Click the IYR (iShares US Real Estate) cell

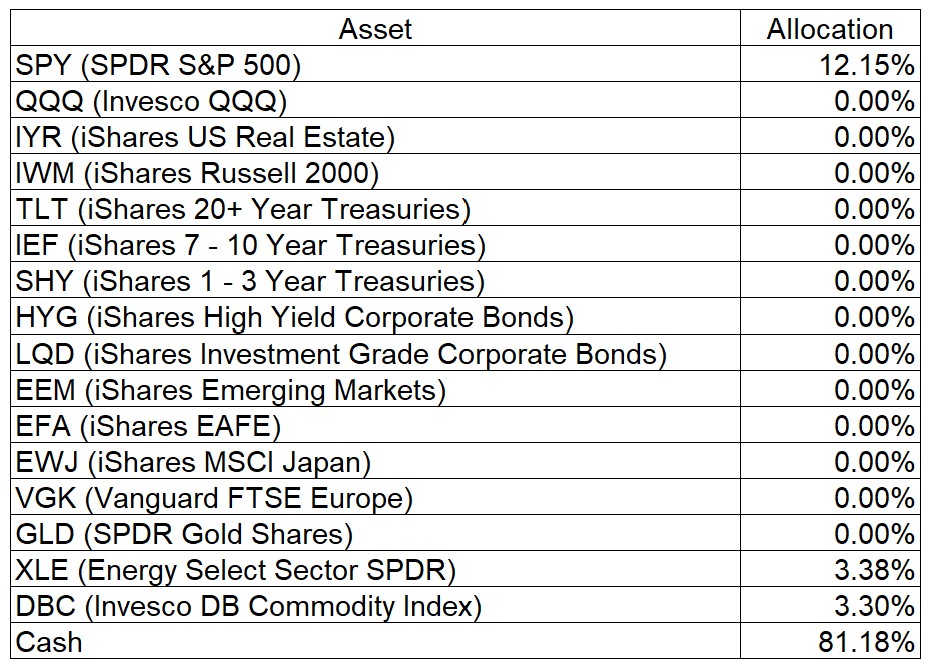(205, 138)
